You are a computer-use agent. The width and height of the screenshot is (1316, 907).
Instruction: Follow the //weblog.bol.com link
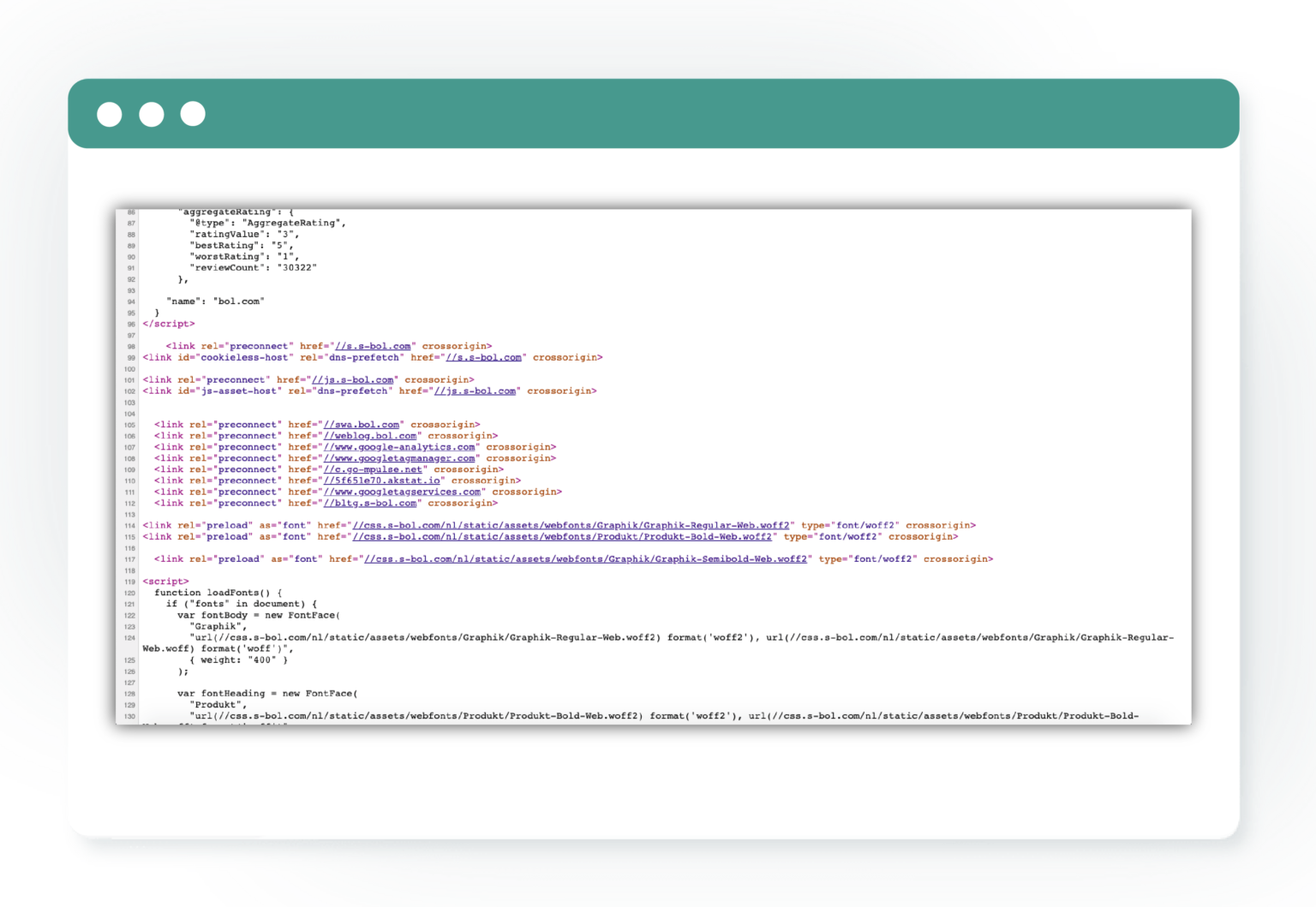[369, 436]
